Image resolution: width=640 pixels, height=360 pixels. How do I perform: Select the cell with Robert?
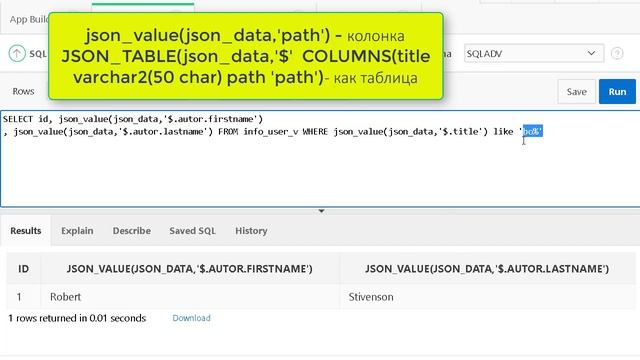pyautogui.click(x=190, y=297)
